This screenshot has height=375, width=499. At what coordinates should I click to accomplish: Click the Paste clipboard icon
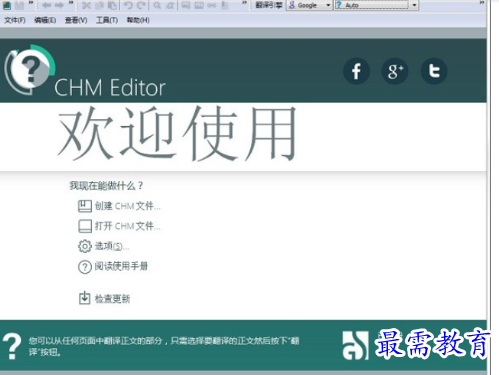(112, 5)
